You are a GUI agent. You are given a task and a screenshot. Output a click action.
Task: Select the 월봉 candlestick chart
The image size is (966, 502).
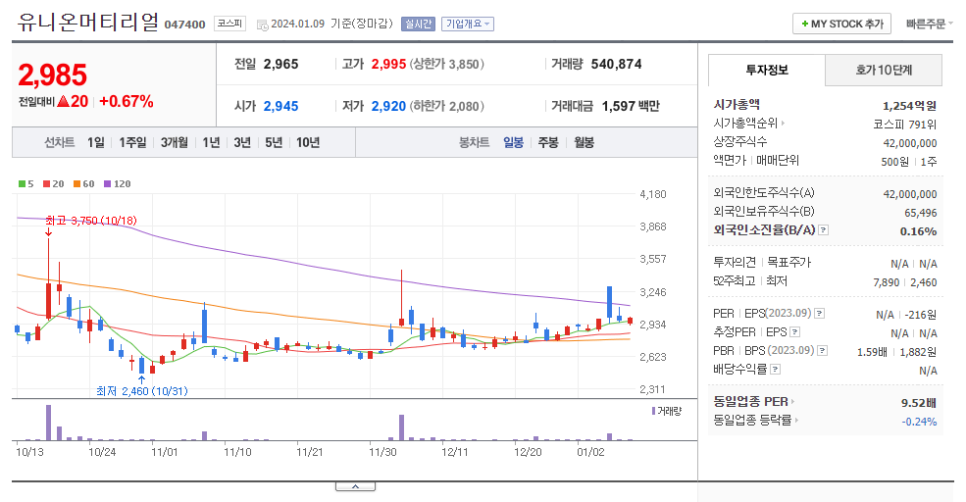(x=584, y=143)
